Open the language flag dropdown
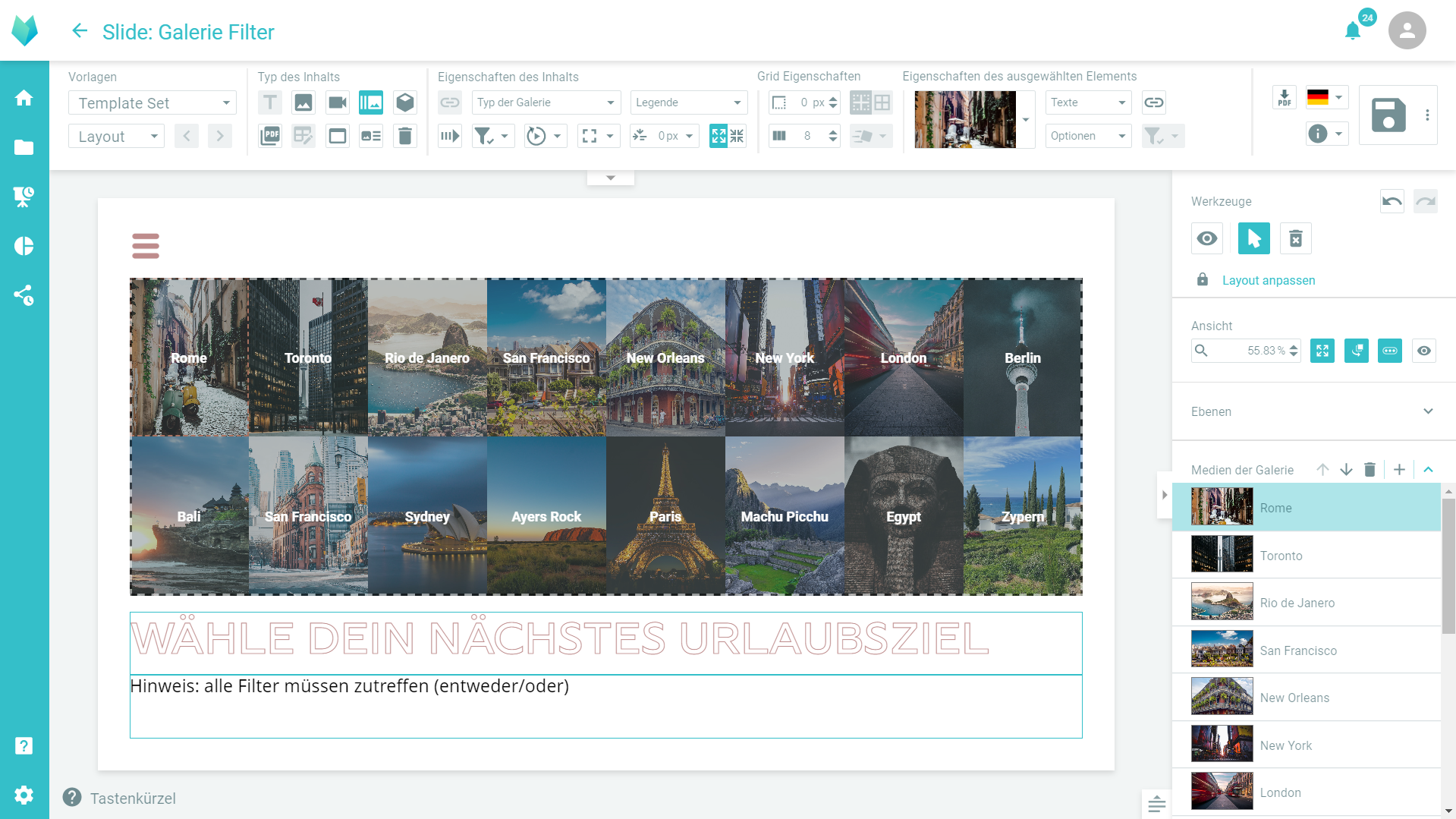Image resolution: width=1456 pixels, height=819 pixels. (1327, 97)
